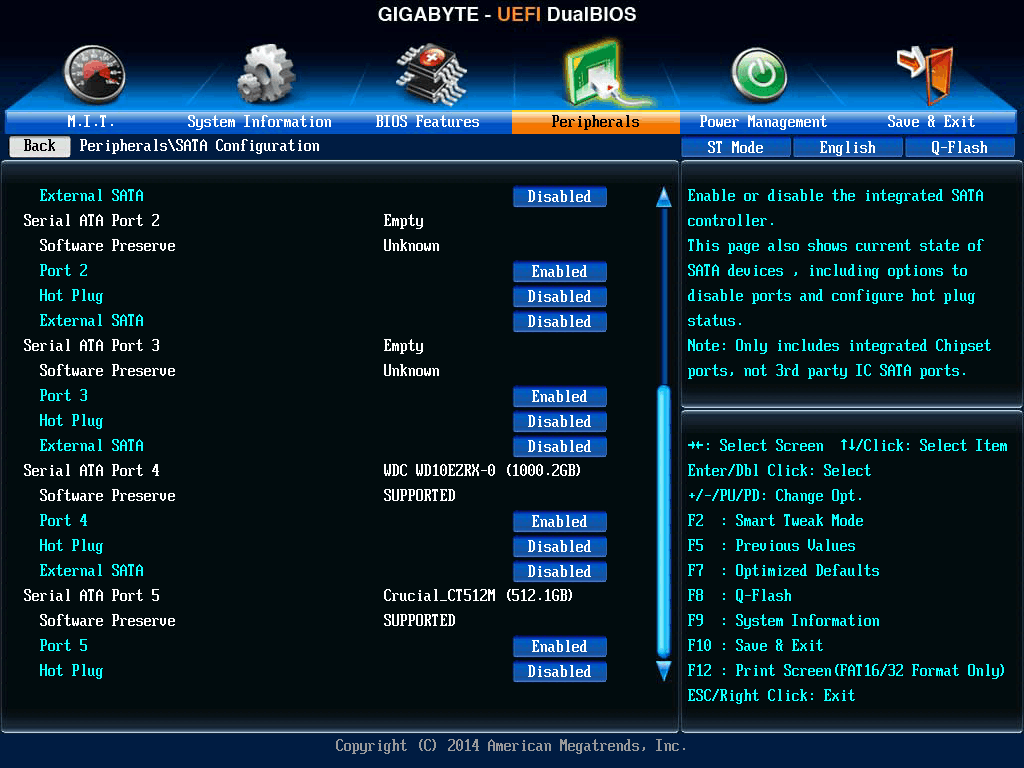Select Hot Plug label under Port 3

71,421
